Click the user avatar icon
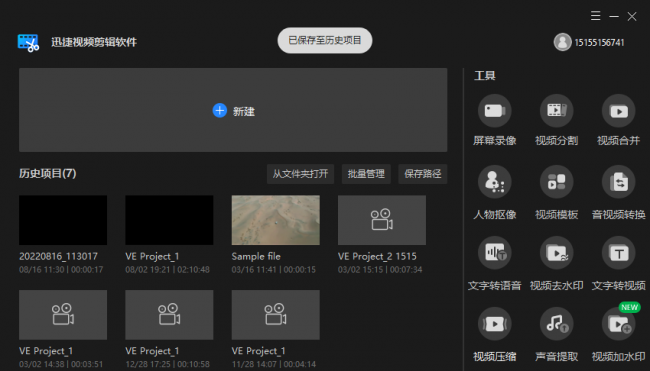This screenshot has width=650, height=371. [563, 42]
